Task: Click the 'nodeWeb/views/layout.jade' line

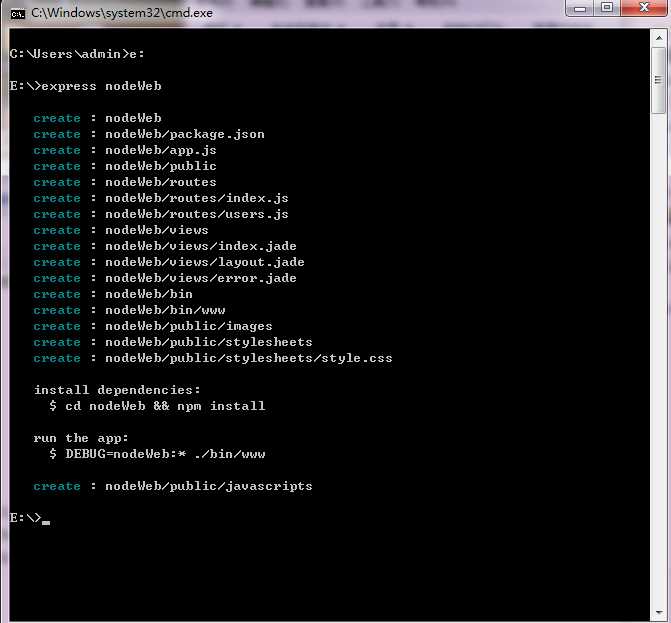Action: pyautogui.click(x=169, y=262)
